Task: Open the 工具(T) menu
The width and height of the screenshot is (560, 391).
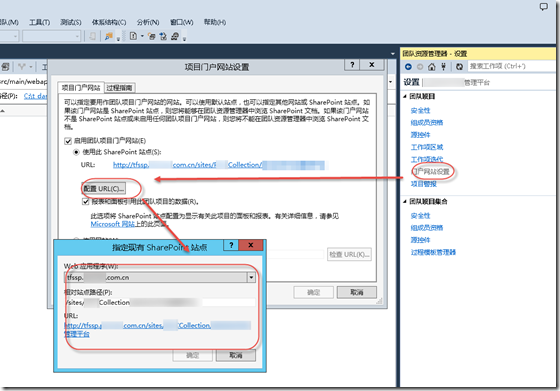Action: coord(39,22)
